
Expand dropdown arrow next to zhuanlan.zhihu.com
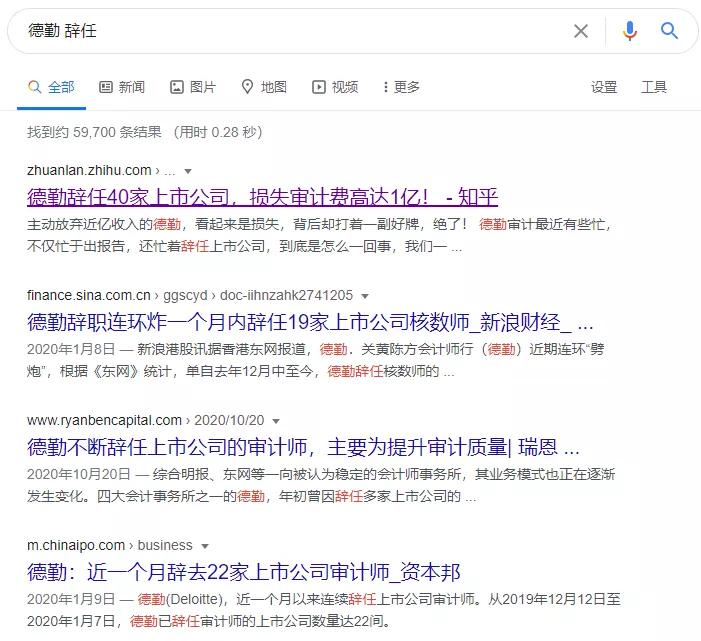click(188, 171)
